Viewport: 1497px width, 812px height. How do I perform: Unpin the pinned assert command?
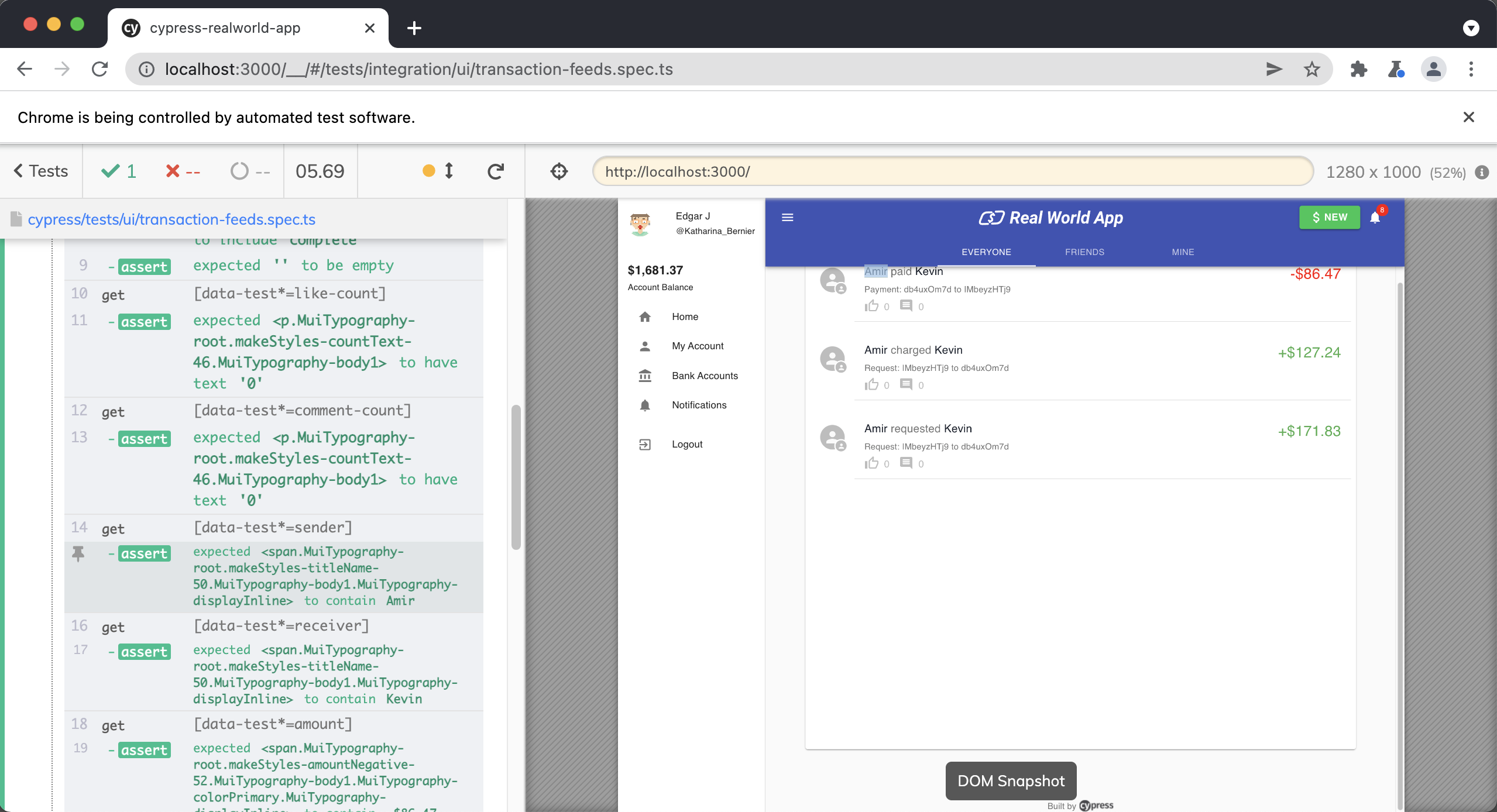coord(78,553)
